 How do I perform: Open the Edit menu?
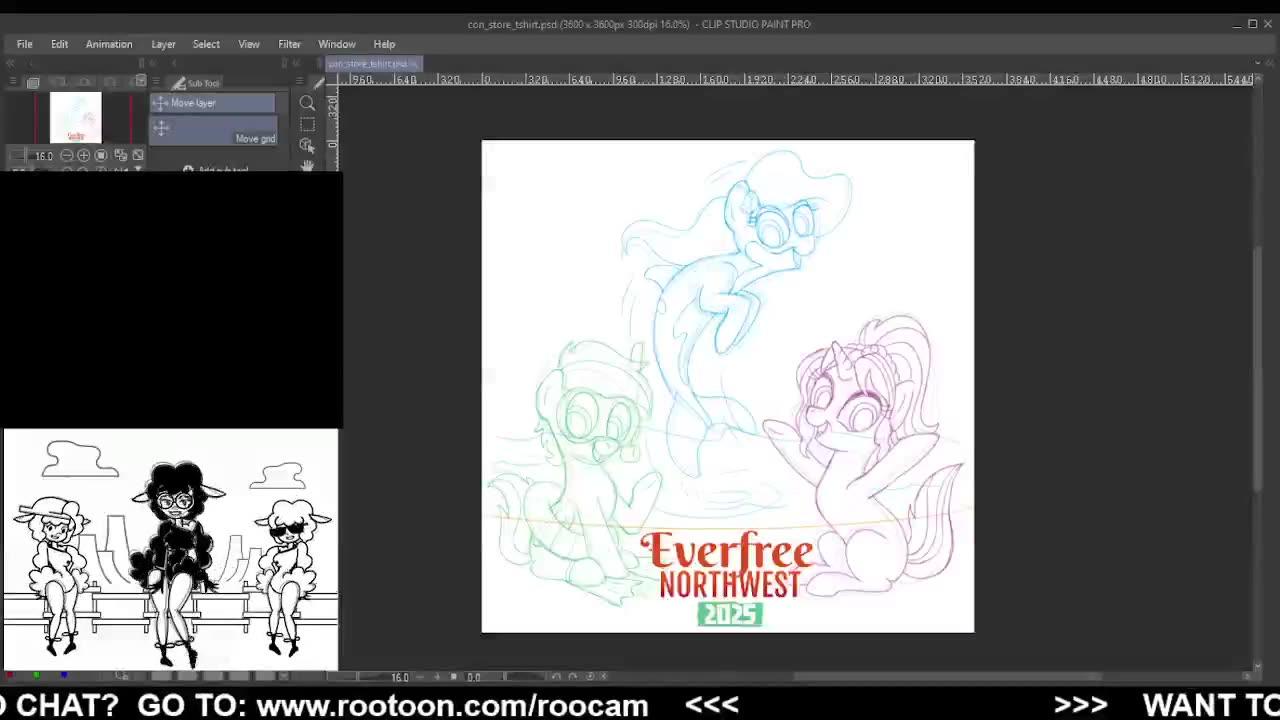59,44
